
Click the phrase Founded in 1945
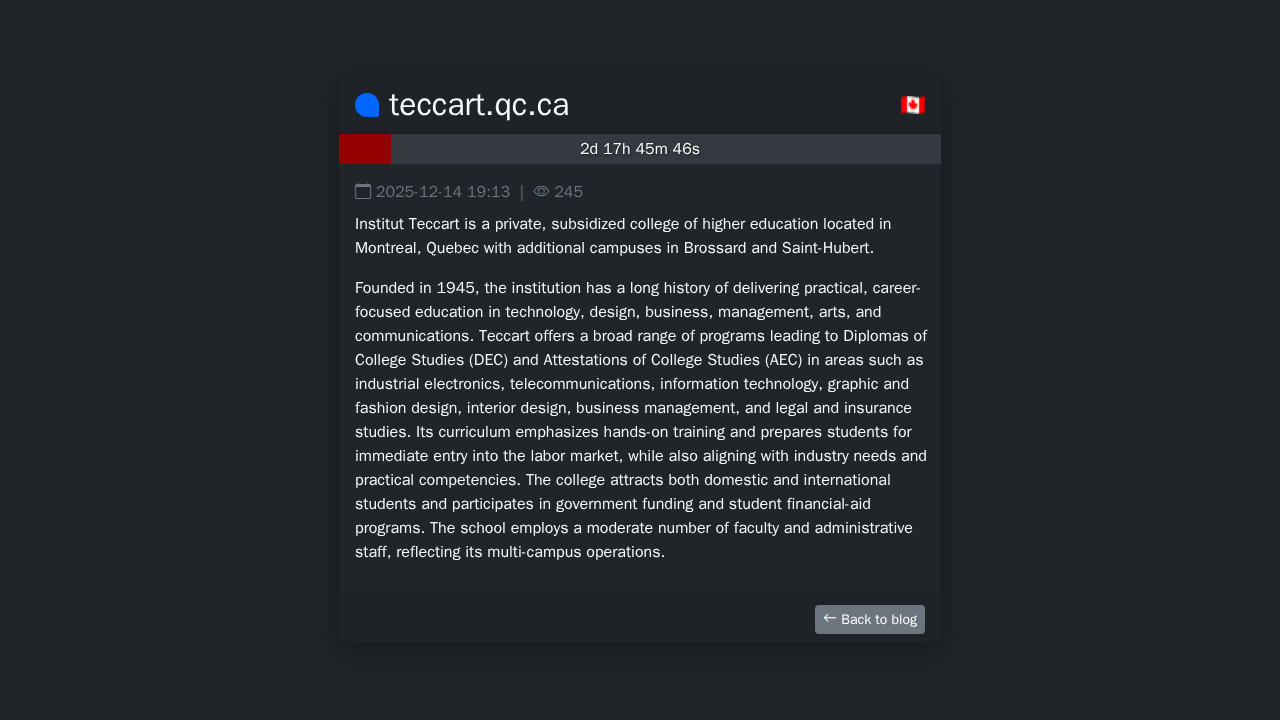click(x=415, y=288)
